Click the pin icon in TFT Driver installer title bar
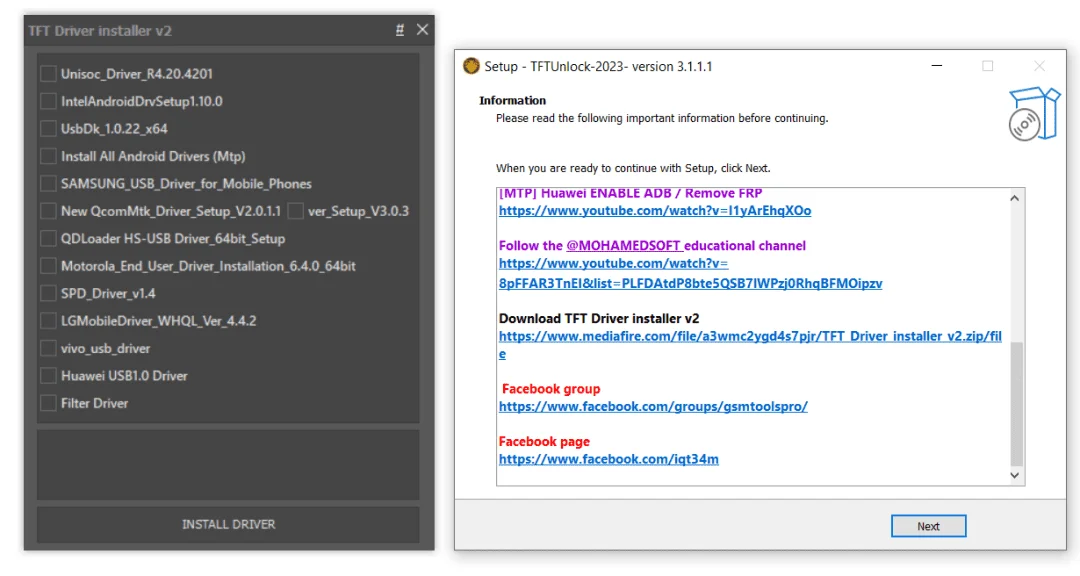This screenshot has height=576, width=1080. 399,30
